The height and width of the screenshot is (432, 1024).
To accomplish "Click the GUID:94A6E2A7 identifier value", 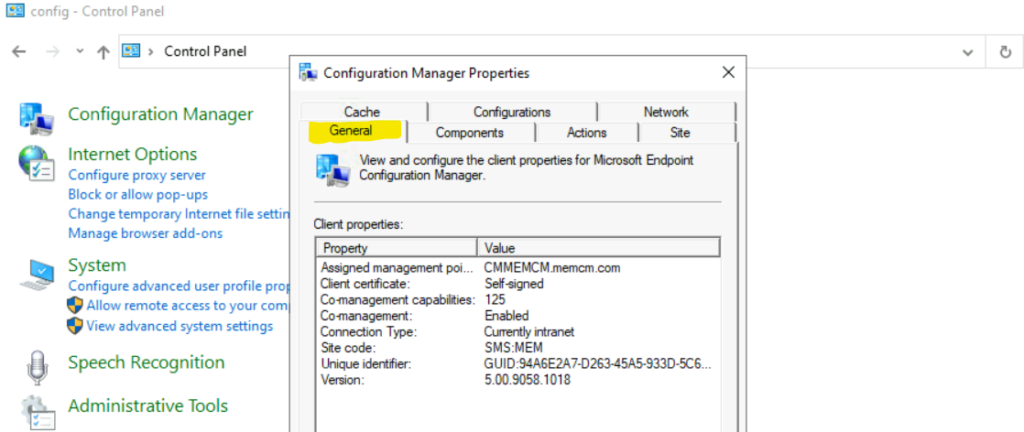I will click(598, 363).
